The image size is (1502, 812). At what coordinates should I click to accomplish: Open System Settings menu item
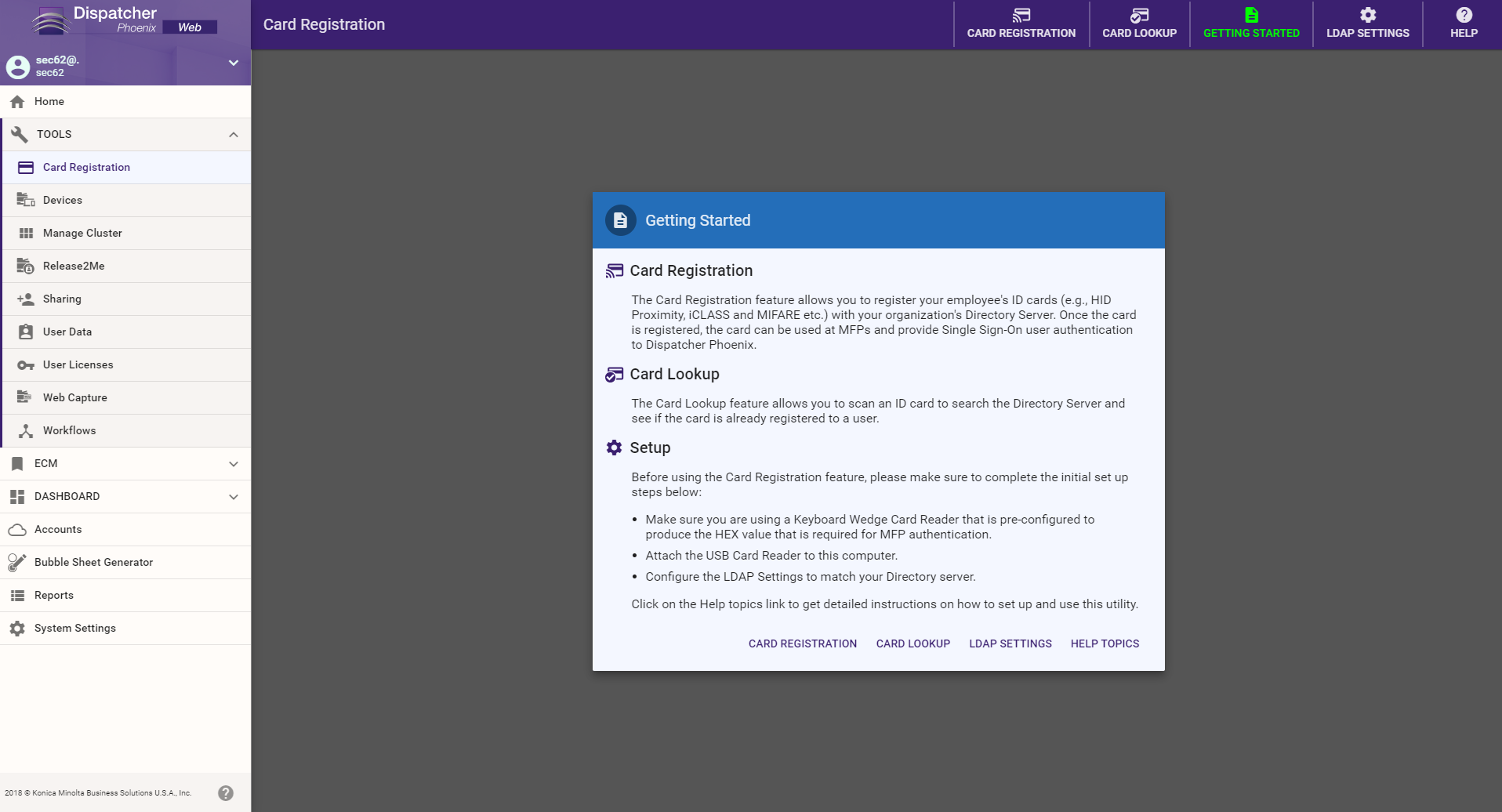pos(125,629)
